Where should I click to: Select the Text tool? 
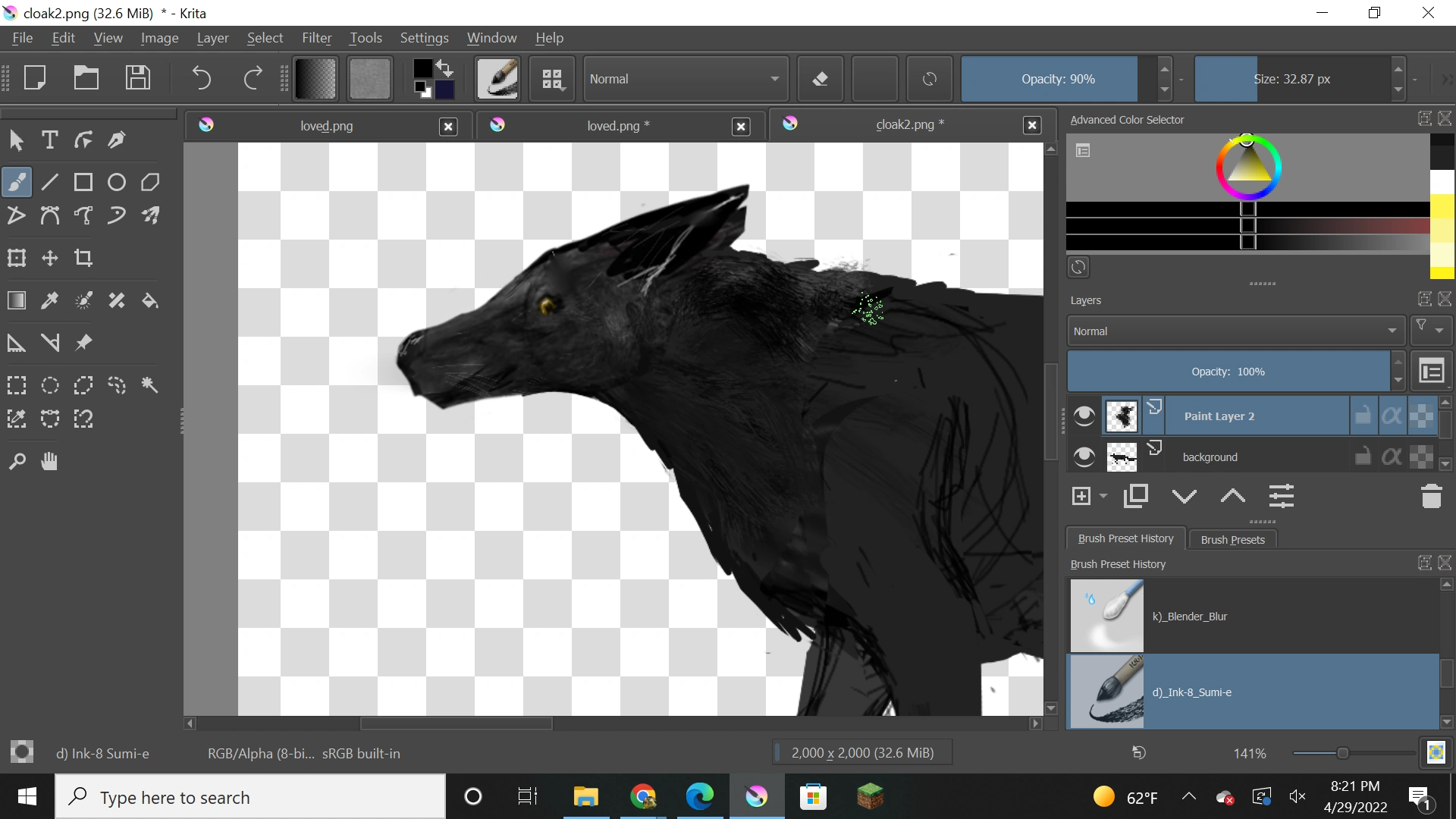[50, 140]
